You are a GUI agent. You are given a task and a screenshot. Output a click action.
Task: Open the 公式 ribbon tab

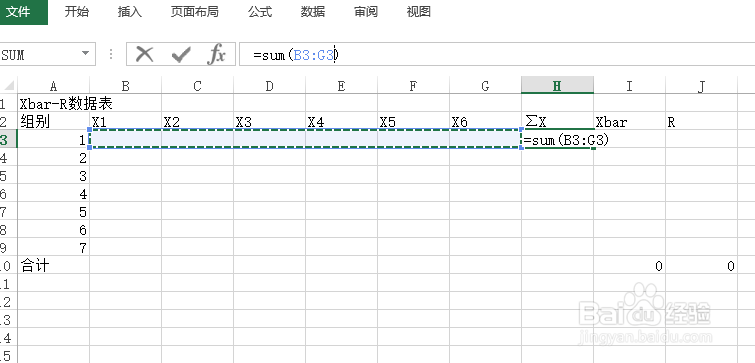[x=260, y=12]
